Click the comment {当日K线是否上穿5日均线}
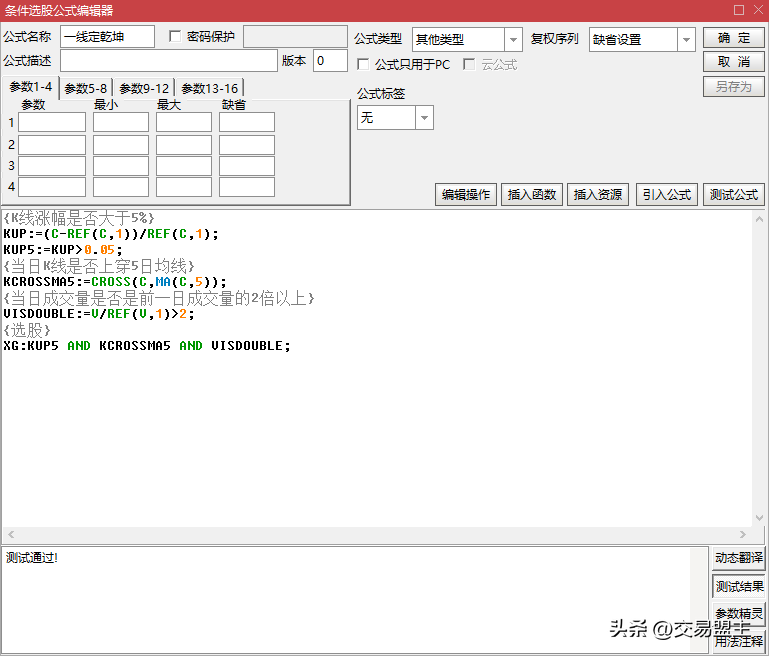This screenshot has width=769, height=656. click(99, 266)
